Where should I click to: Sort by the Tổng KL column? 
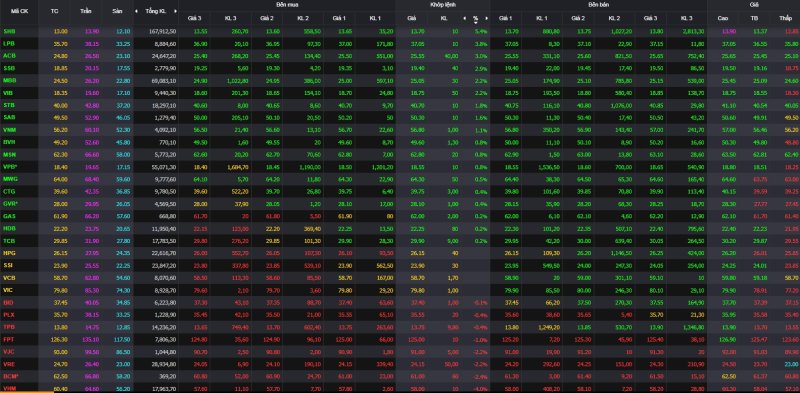tap(156, 11)
